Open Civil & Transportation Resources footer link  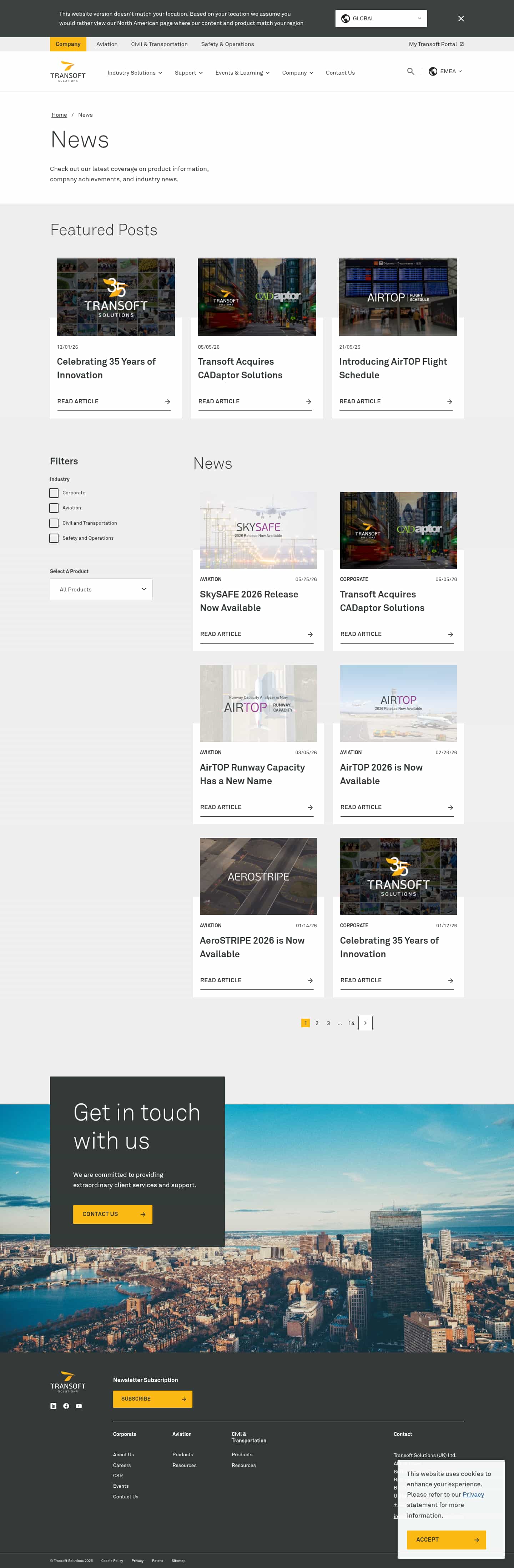click(243, 1465)
